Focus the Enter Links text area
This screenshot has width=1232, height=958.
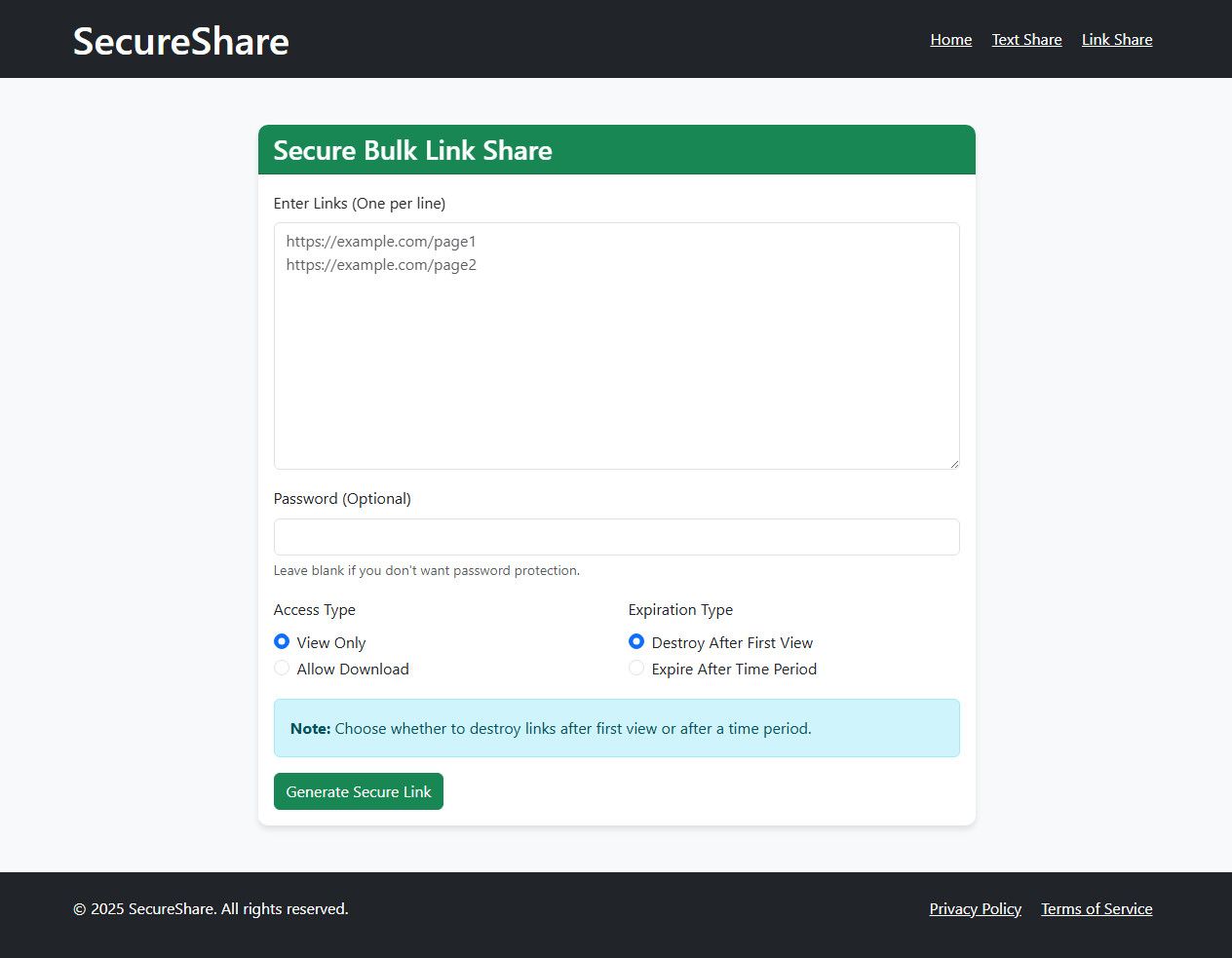coord(616,346)
